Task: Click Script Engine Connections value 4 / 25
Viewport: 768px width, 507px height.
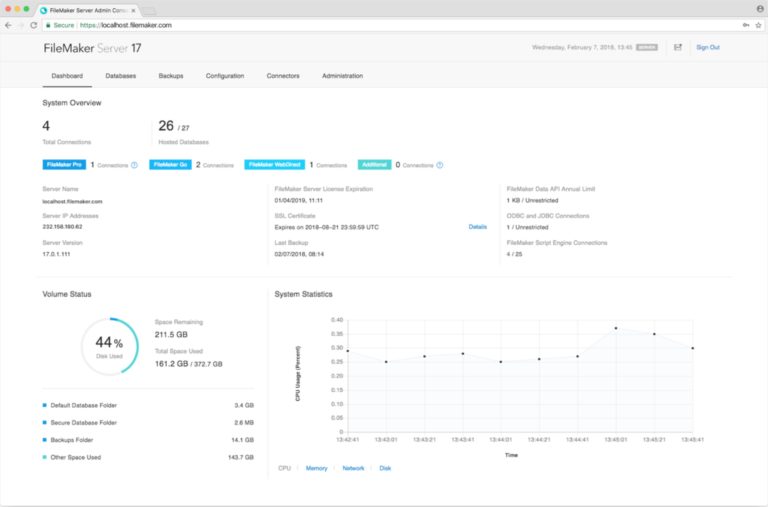Action: tap(514, 254)
